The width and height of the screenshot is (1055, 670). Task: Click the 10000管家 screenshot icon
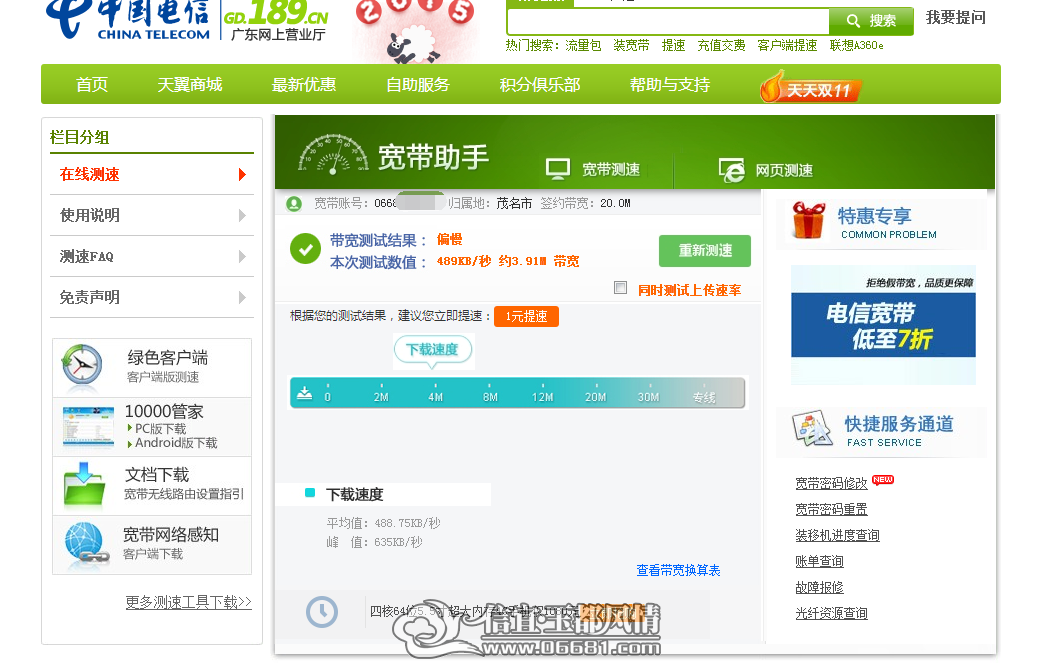click(88, 426)
